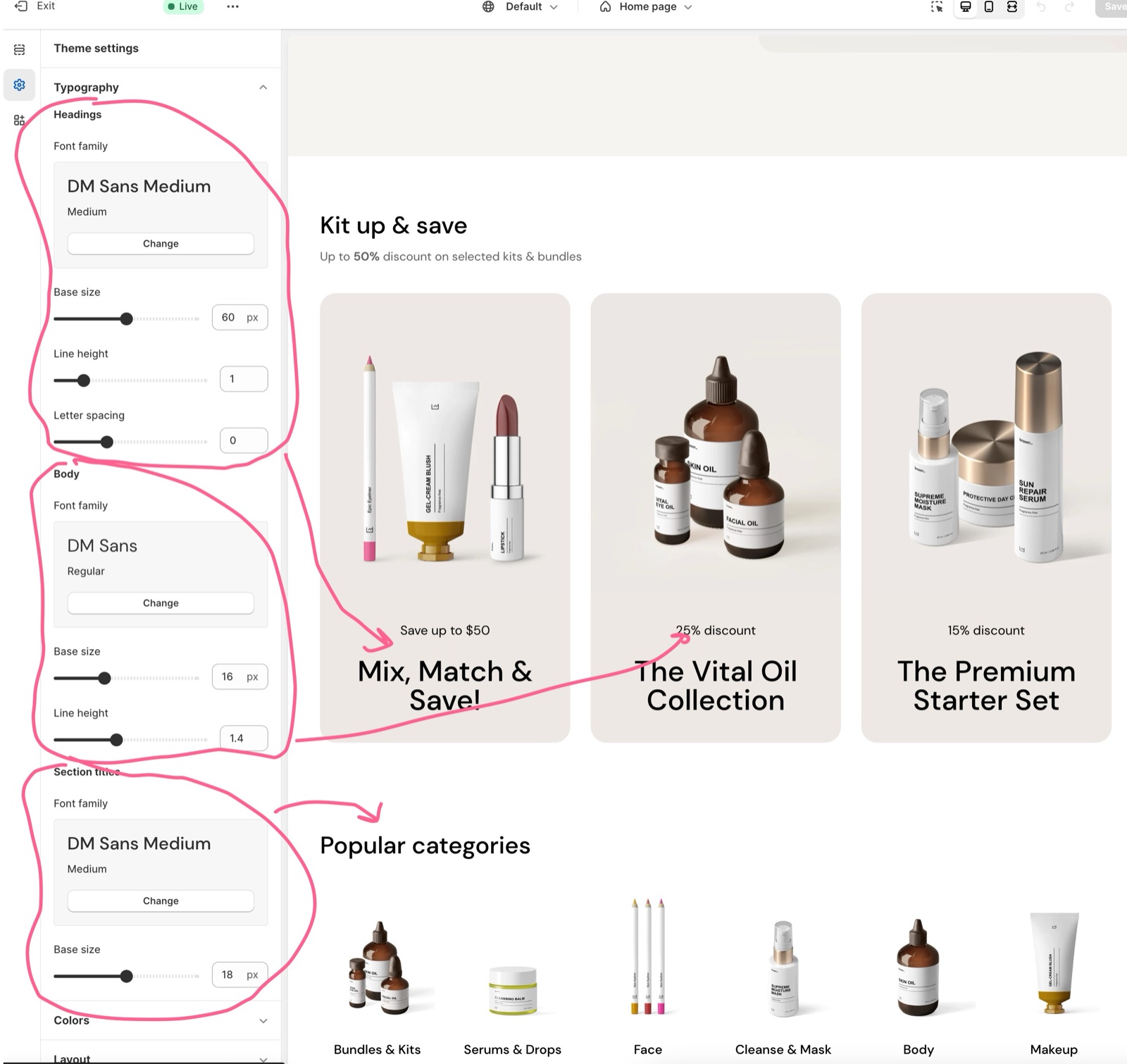This screenshot has width=1127, height=1064.
Task: Click the Save button
Action: [1113, 7]
